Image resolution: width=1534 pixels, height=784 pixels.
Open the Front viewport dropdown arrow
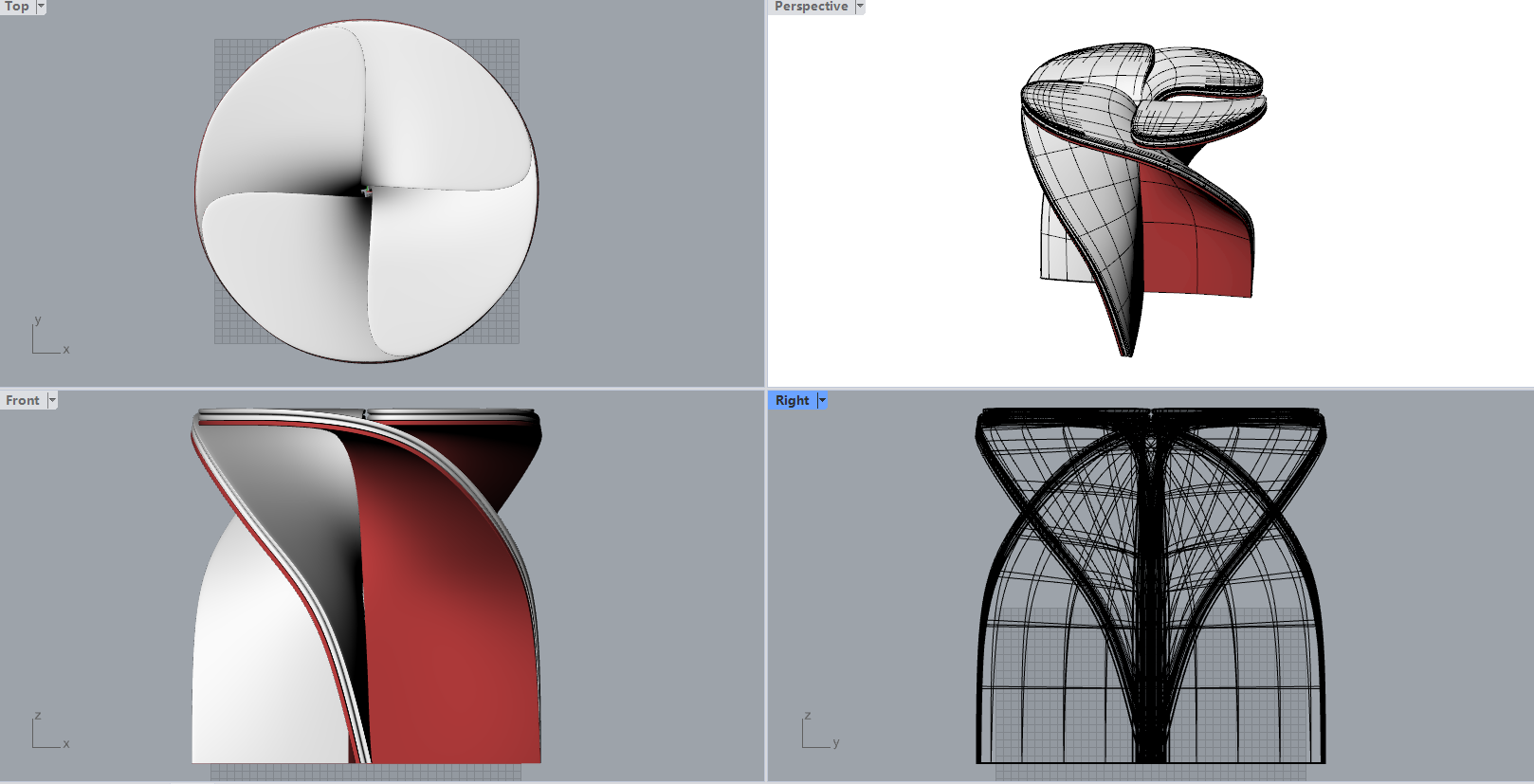pos(52,400)
